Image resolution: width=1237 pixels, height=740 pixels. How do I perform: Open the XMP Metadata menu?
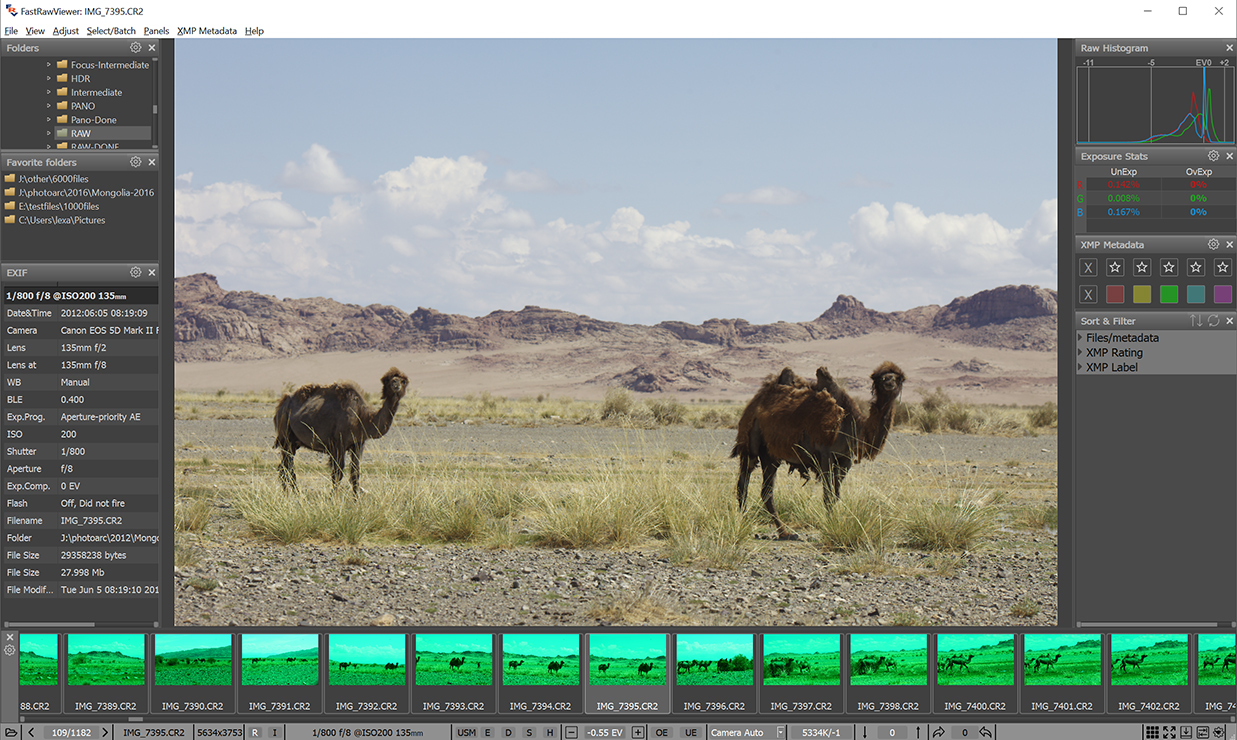[207, 31]
